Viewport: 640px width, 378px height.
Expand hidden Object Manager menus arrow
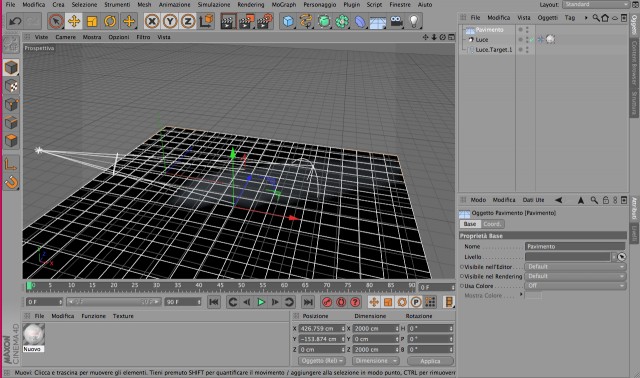[x=586, y=18]
